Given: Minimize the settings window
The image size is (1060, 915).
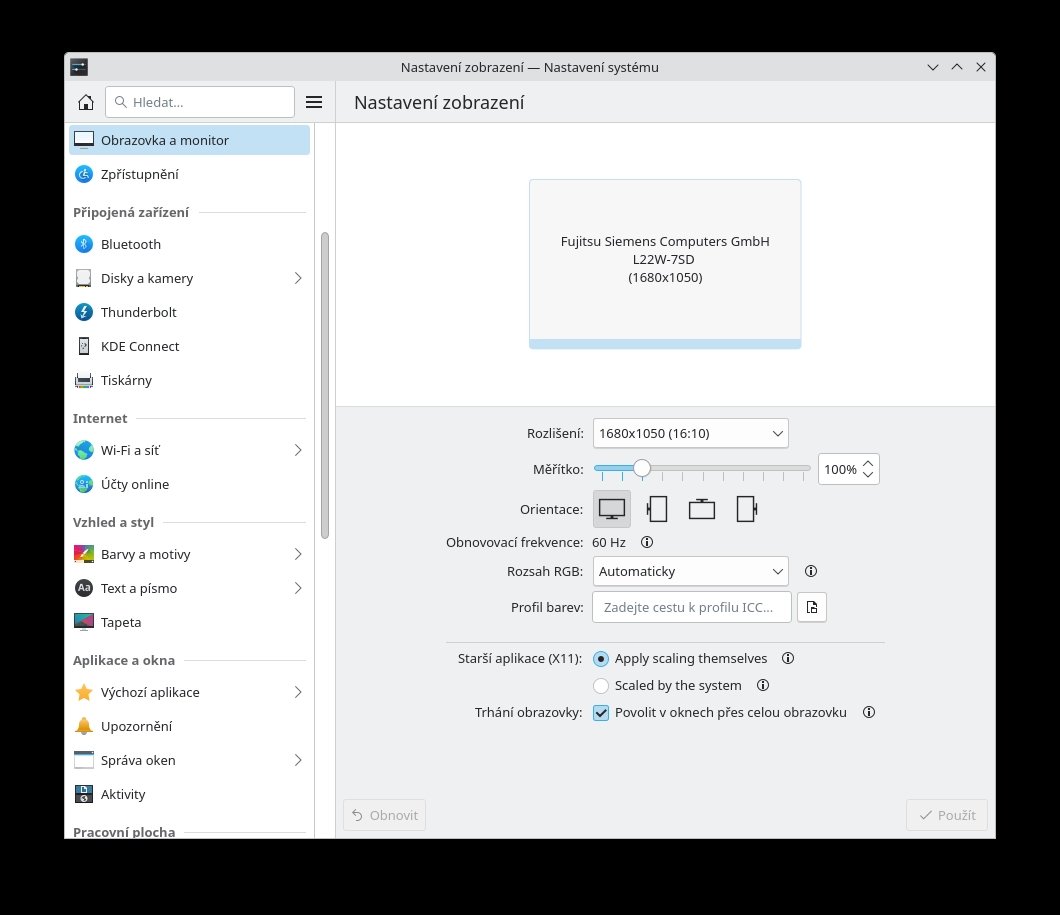Looking at the screenshot, I should point(933,67).
